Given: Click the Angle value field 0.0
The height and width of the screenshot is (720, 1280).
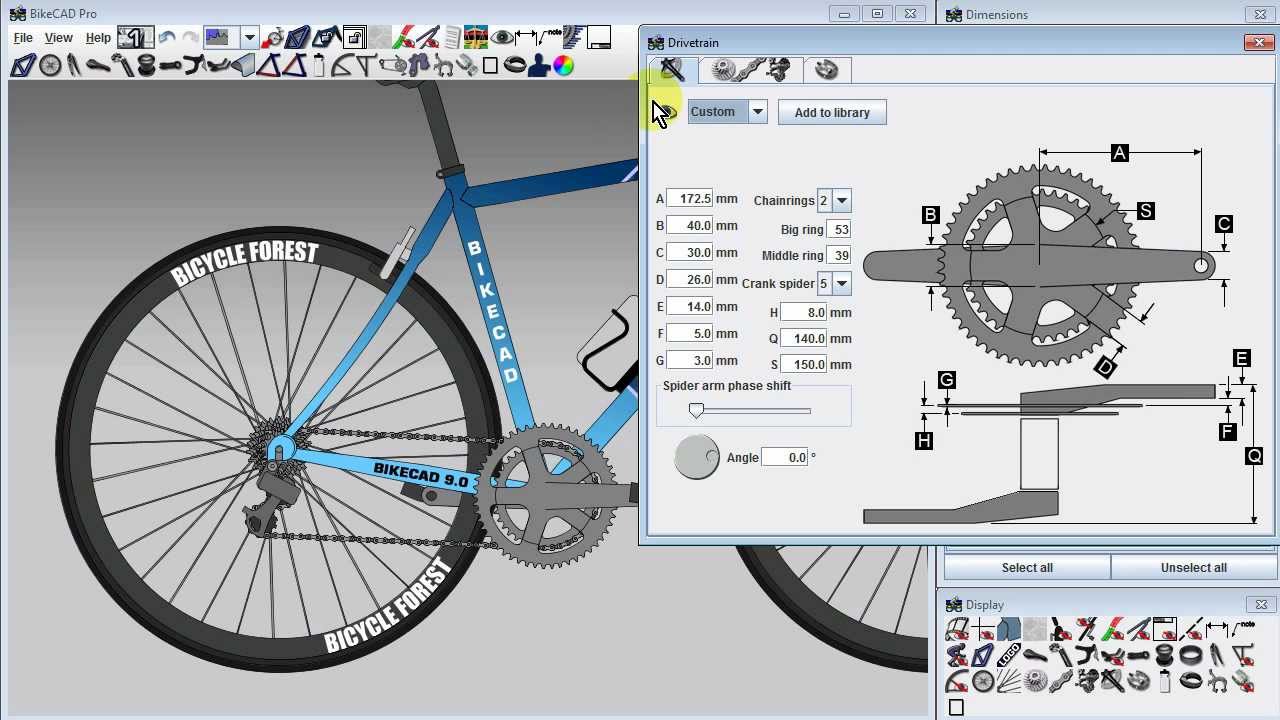Looking at the screenshot, I should click(x=785, y=458).
